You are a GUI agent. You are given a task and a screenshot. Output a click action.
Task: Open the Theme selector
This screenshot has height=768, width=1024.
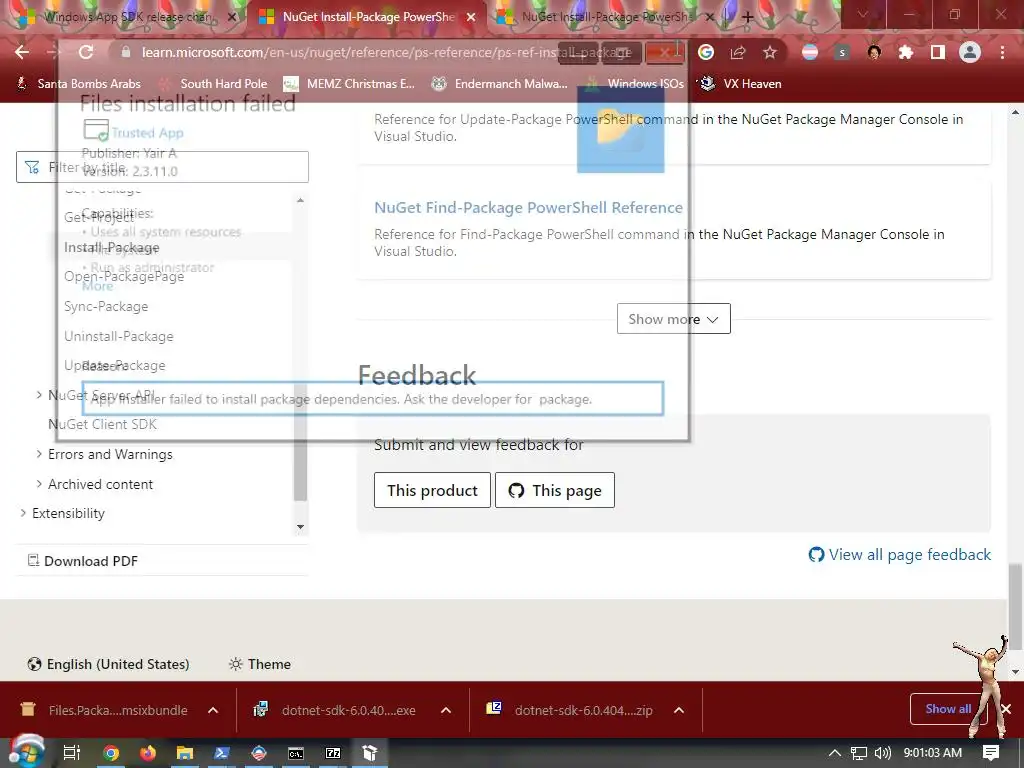tap(260, 664)
